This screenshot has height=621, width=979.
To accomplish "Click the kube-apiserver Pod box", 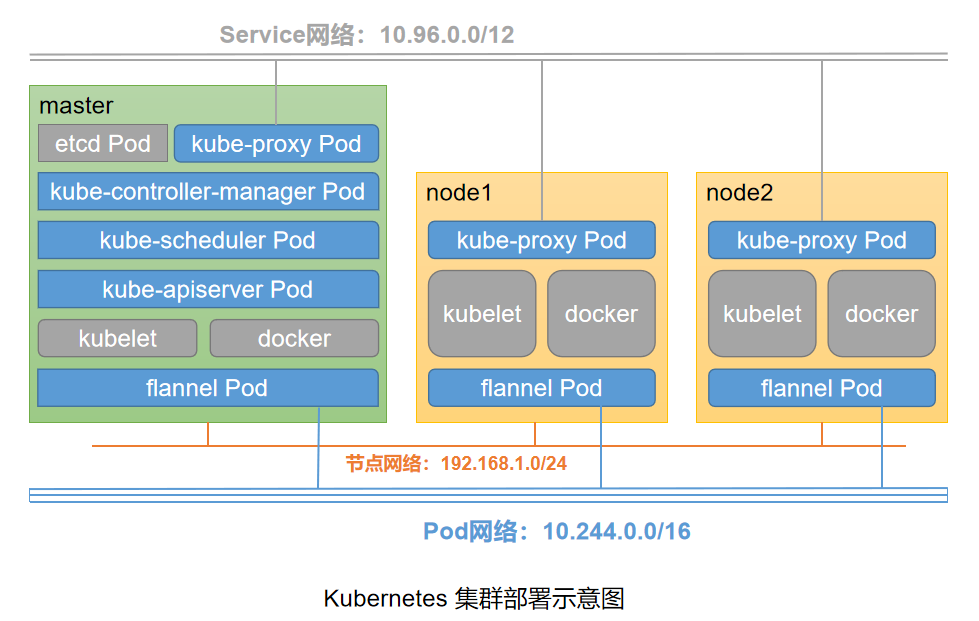I will (x=208, y=290).
